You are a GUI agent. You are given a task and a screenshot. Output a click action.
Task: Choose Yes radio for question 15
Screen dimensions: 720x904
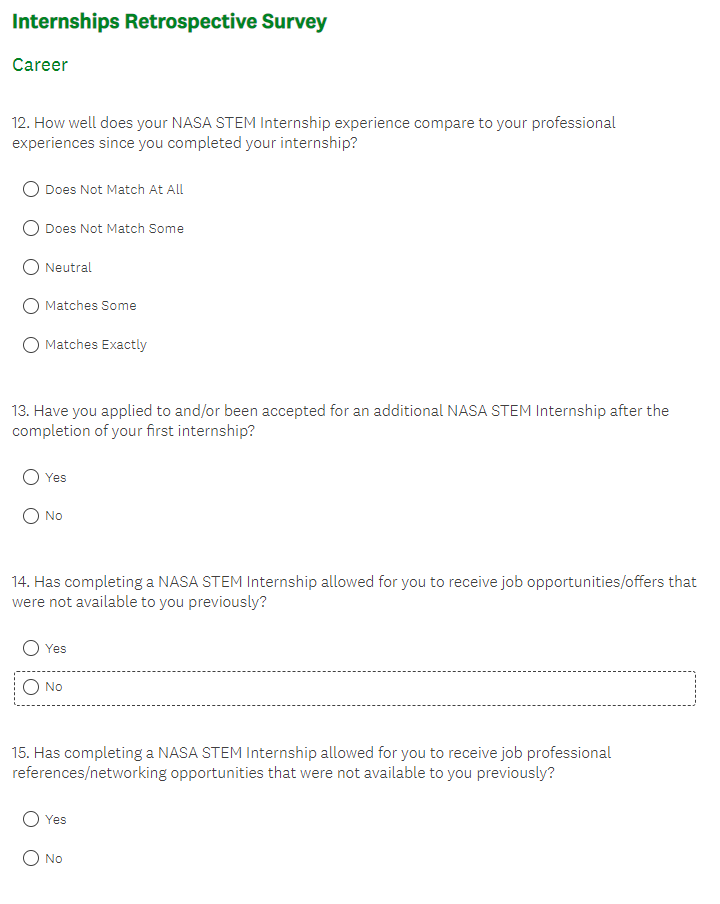[x=31, y=820]
